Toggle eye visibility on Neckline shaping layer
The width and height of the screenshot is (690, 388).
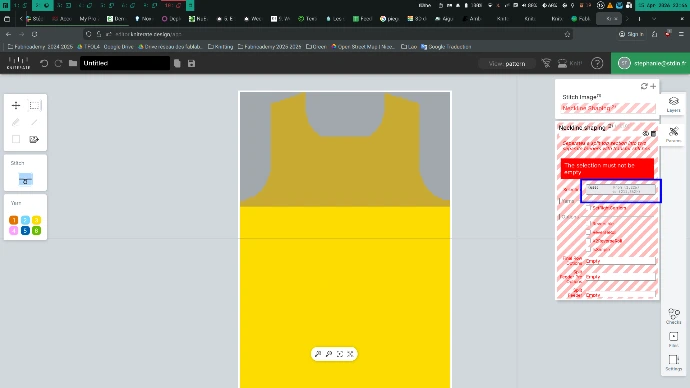click(646, 133)
